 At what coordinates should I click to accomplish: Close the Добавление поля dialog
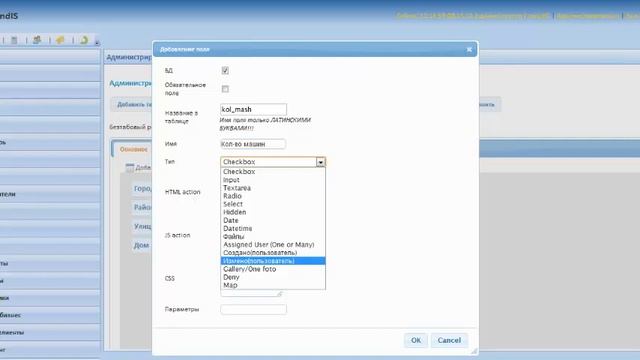(x=469, y=49)
